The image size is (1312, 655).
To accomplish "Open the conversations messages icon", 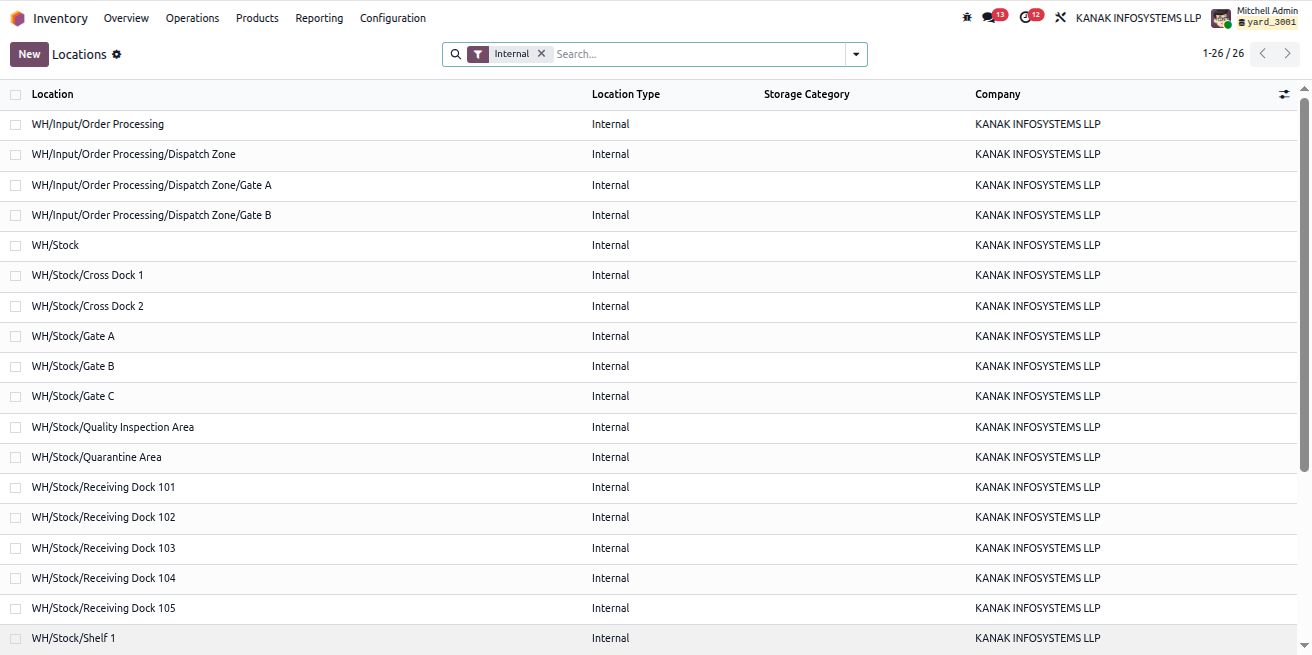I will (989, 18).
